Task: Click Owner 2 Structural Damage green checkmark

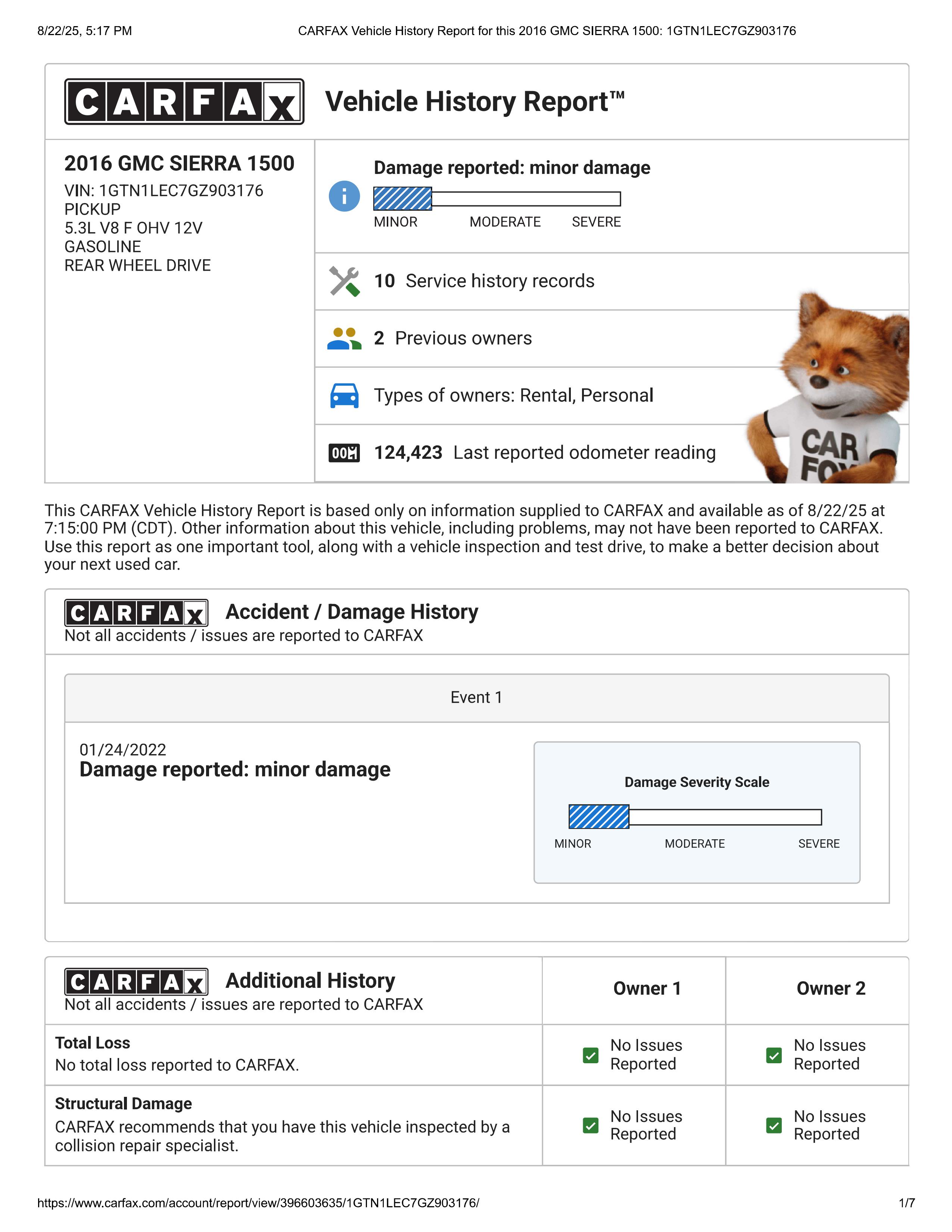Action: pyautogui.click(x=774, y=1125)
